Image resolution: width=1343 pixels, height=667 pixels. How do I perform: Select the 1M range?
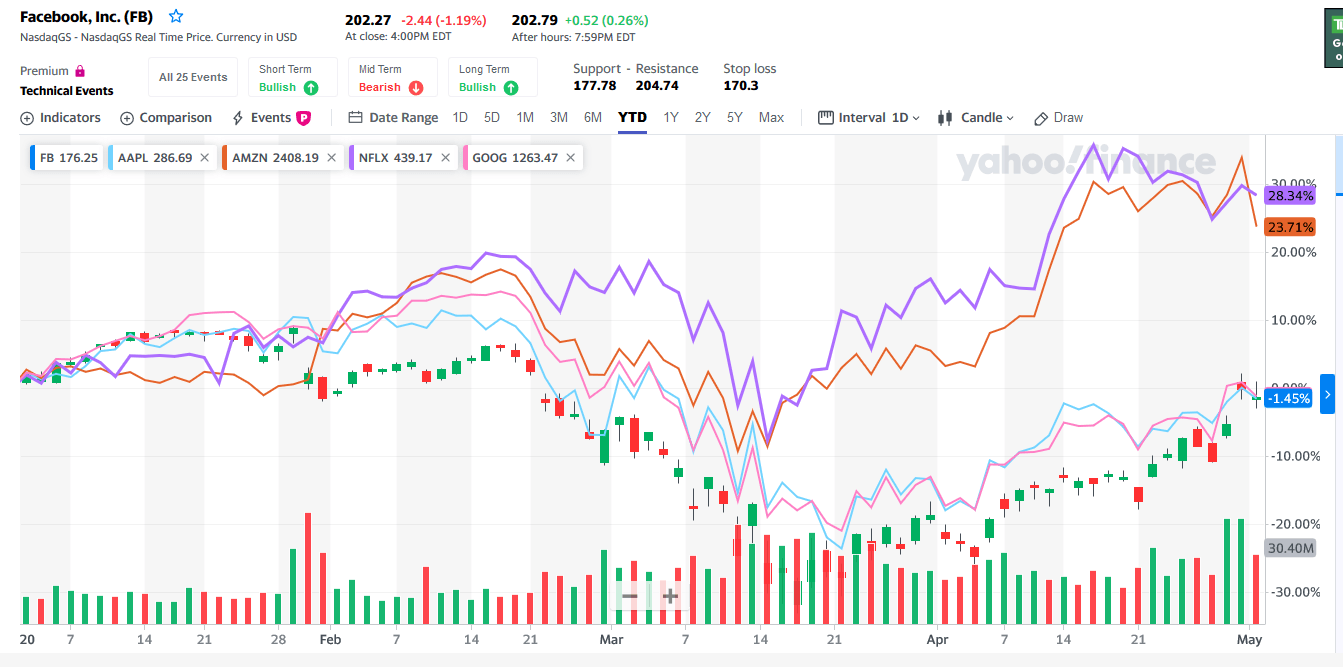tap(525, 118)
